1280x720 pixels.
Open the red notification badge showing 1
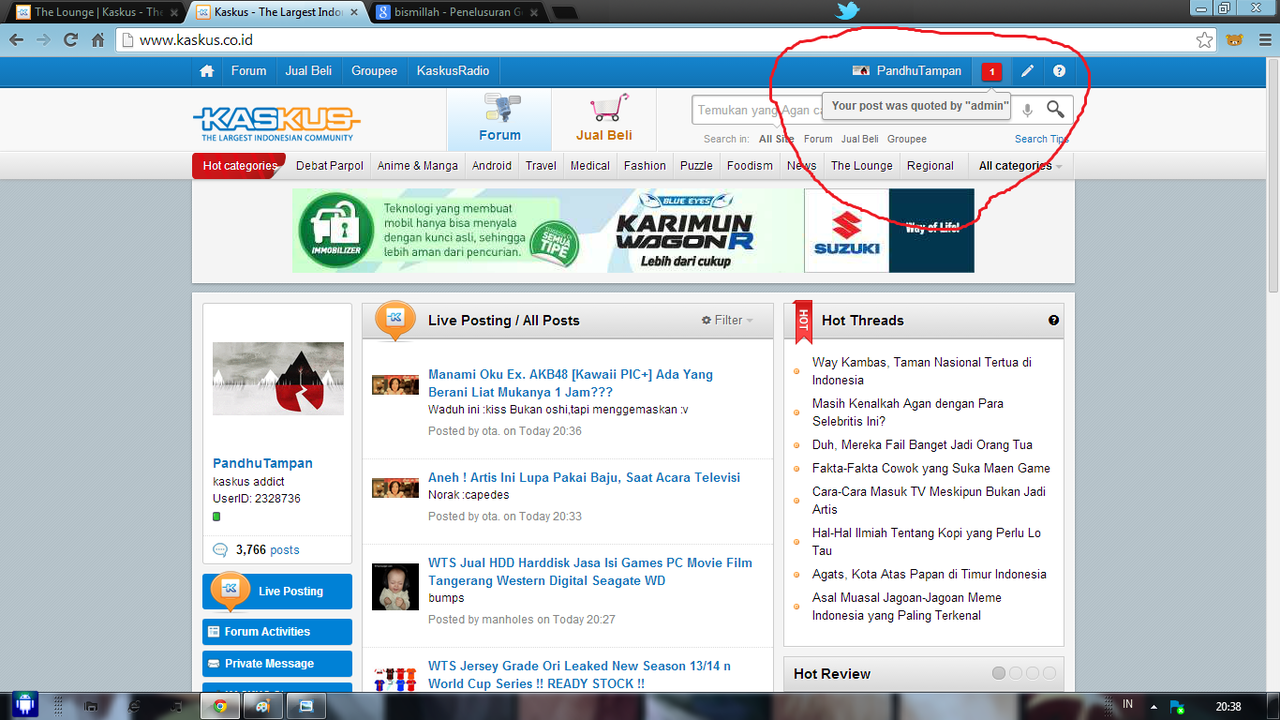pyautogui.click(x=991, y=72)
